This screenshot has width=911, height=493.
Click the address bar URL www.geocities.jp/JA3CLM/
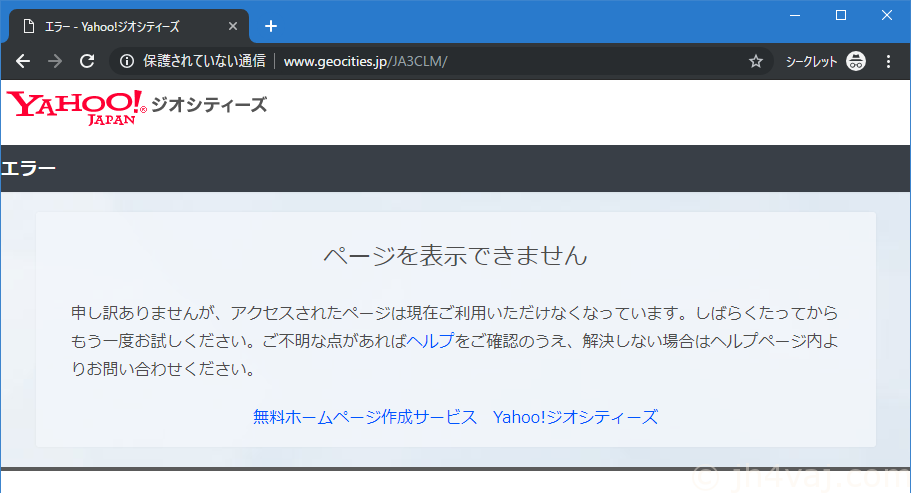(x=365, y=61)
